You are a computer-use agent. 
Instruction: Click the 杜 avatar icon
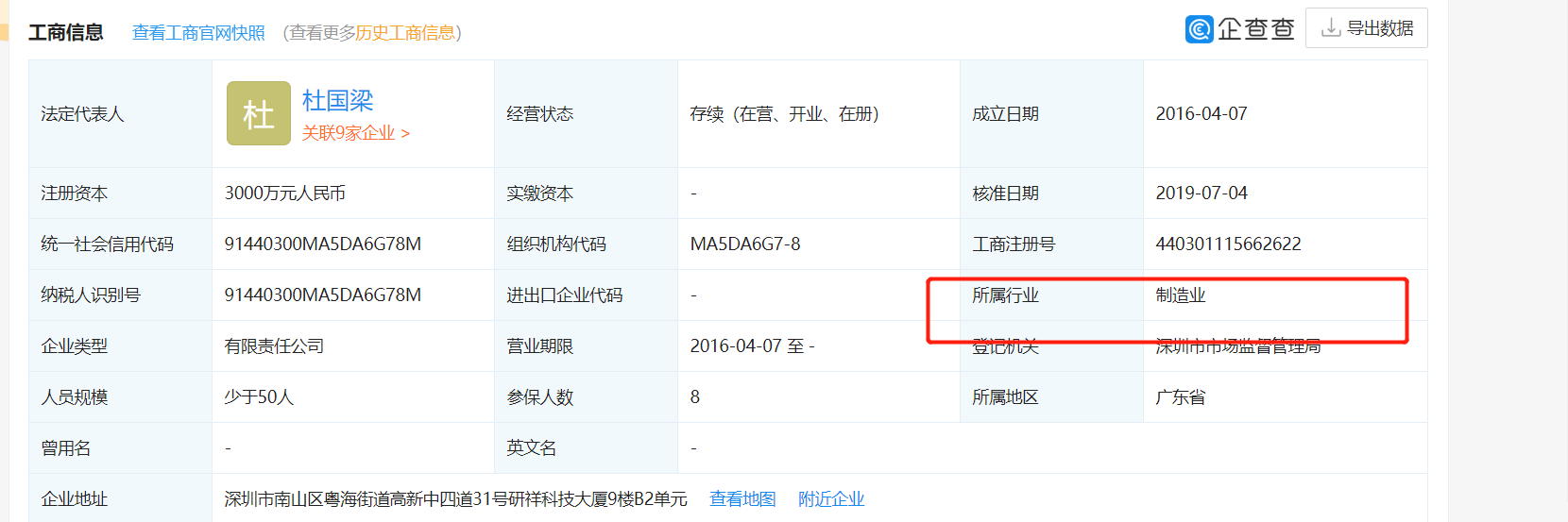tap(259, 113)
